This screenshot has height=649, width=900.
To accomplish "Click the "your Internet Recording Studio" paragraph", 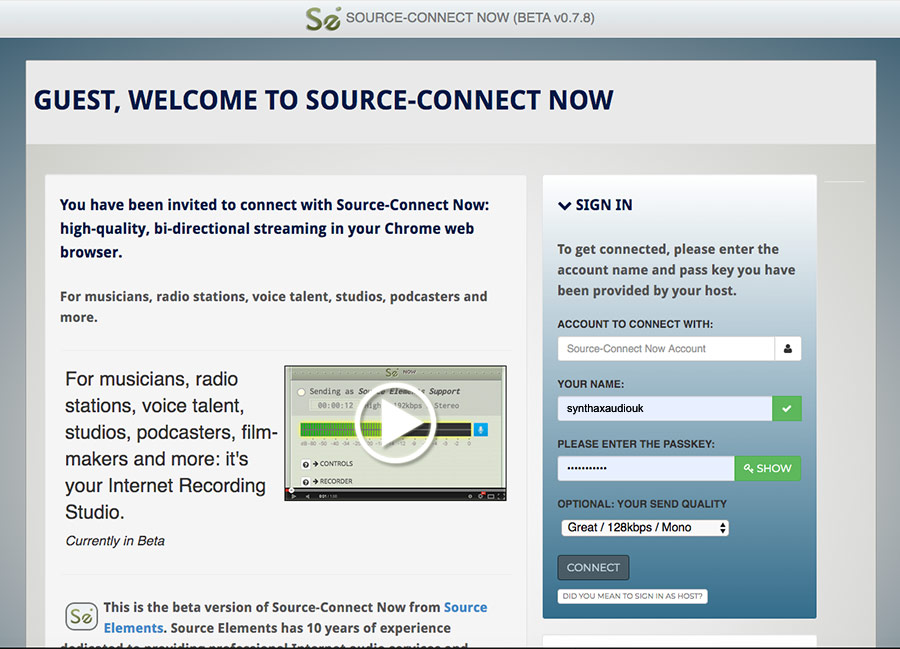I will tap(171, 445).
